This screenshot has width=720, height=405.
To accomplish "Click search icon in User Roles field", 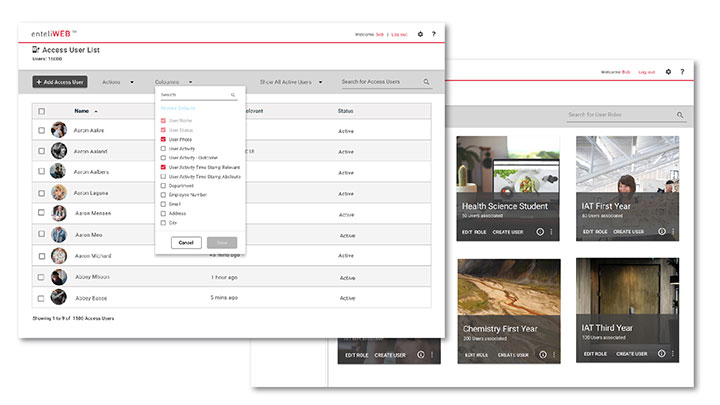I will pos(680,115).
